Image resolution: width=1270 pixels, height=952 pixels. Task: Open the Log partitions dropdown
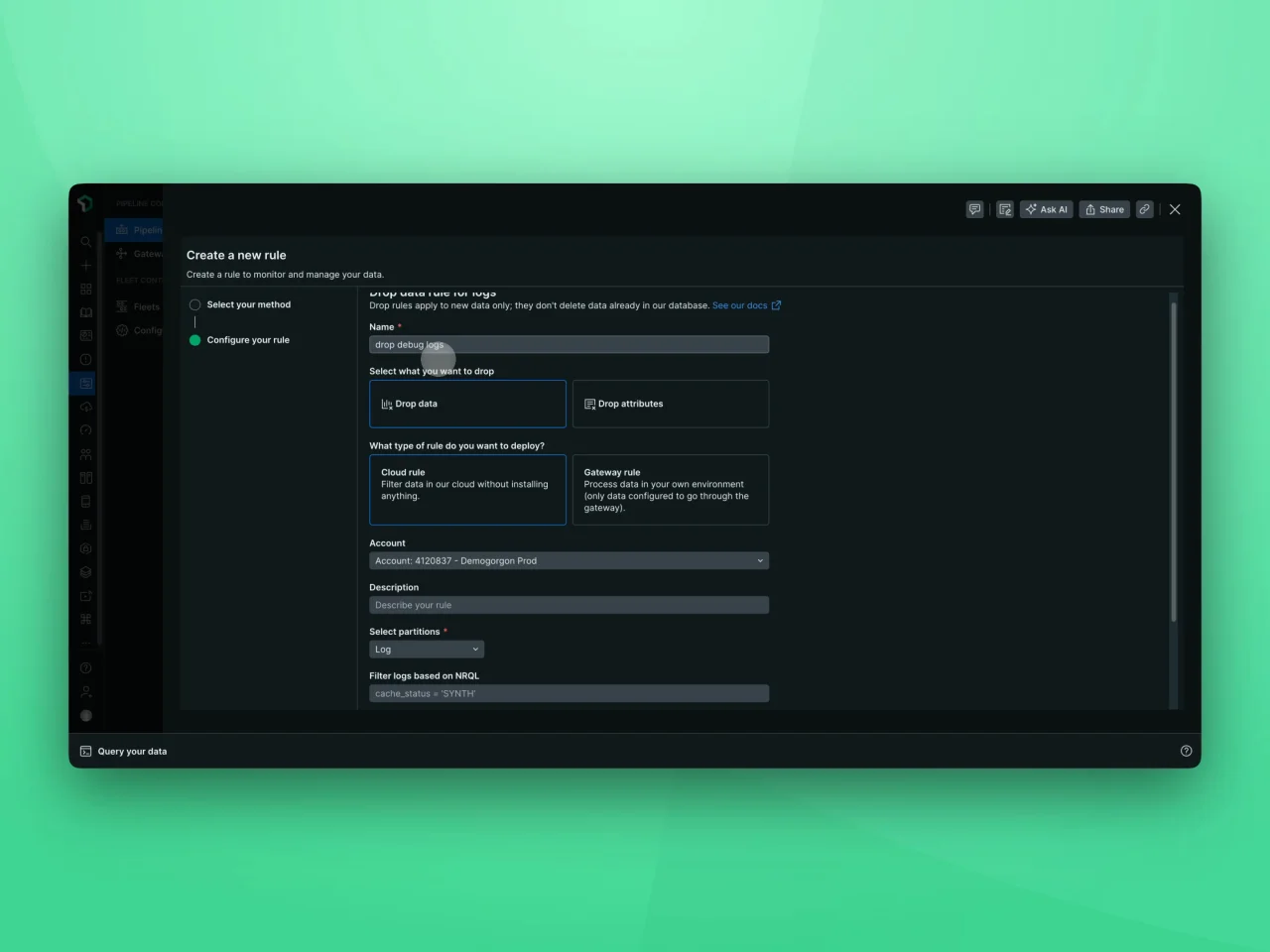427,650
